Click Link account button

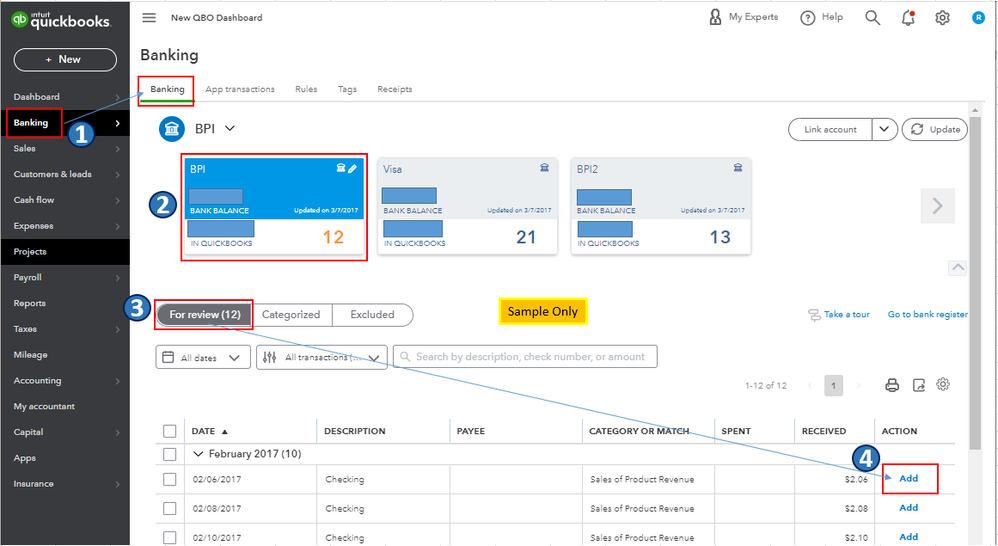pyautogui.click(x=831, y=129)
